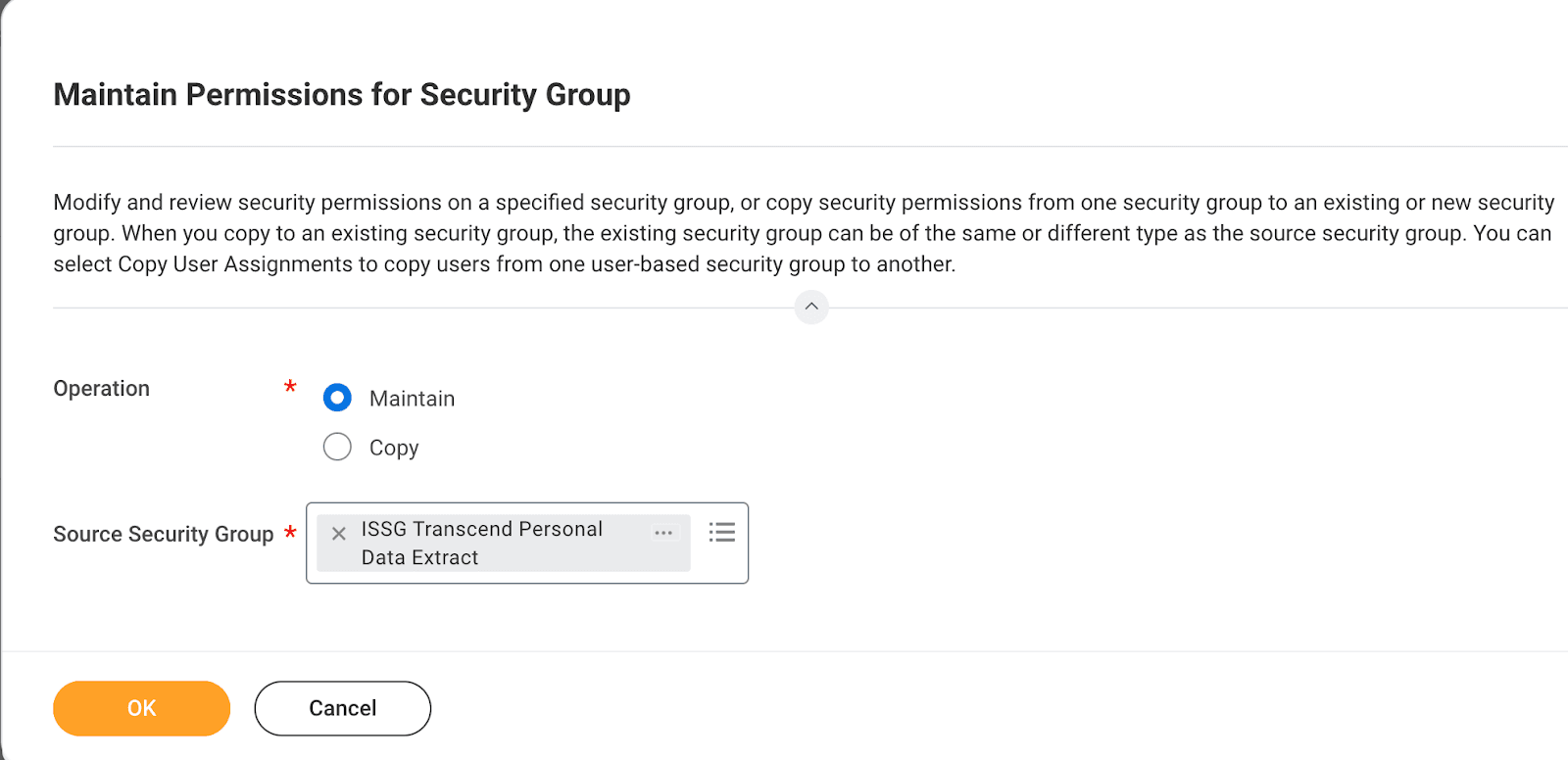
Task: Click the OK button
Action: [141, 708]
